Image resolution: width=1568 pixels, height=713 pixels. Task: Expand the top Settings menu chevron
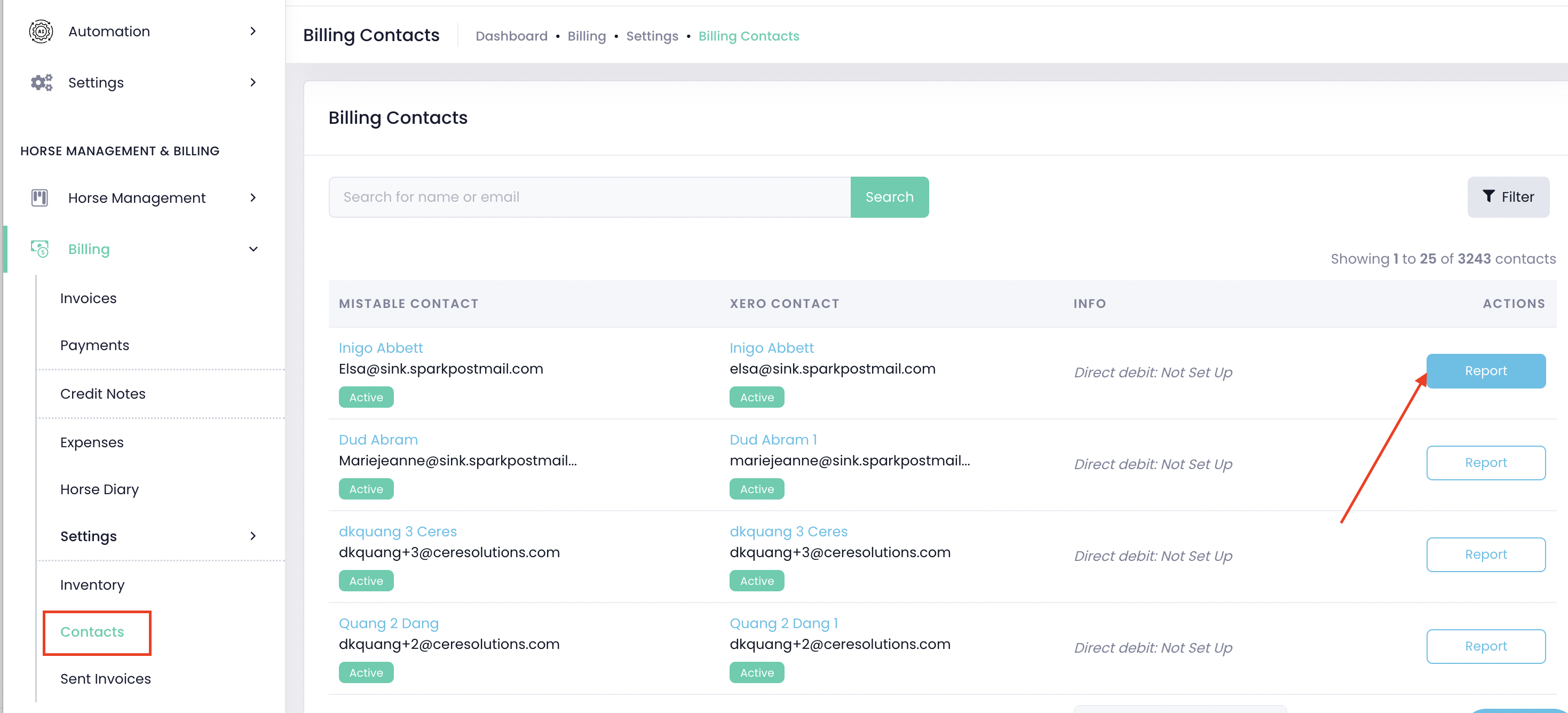pyautogui.click(x=253, y=82)
